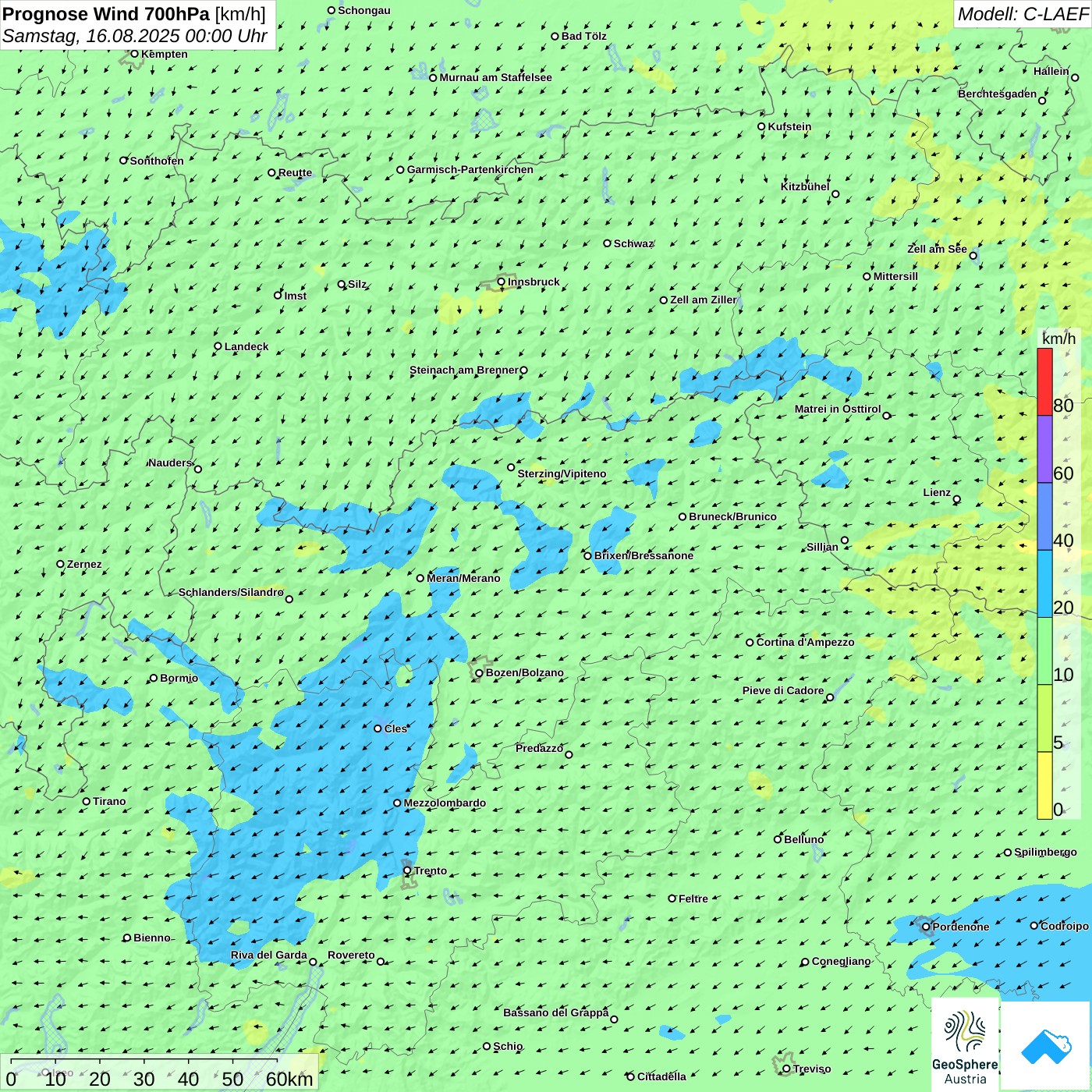The height and width of the screenshot is (1092, 1092).
Task: Click the GeoSphere Austria logo
Action: (965, 1045)
